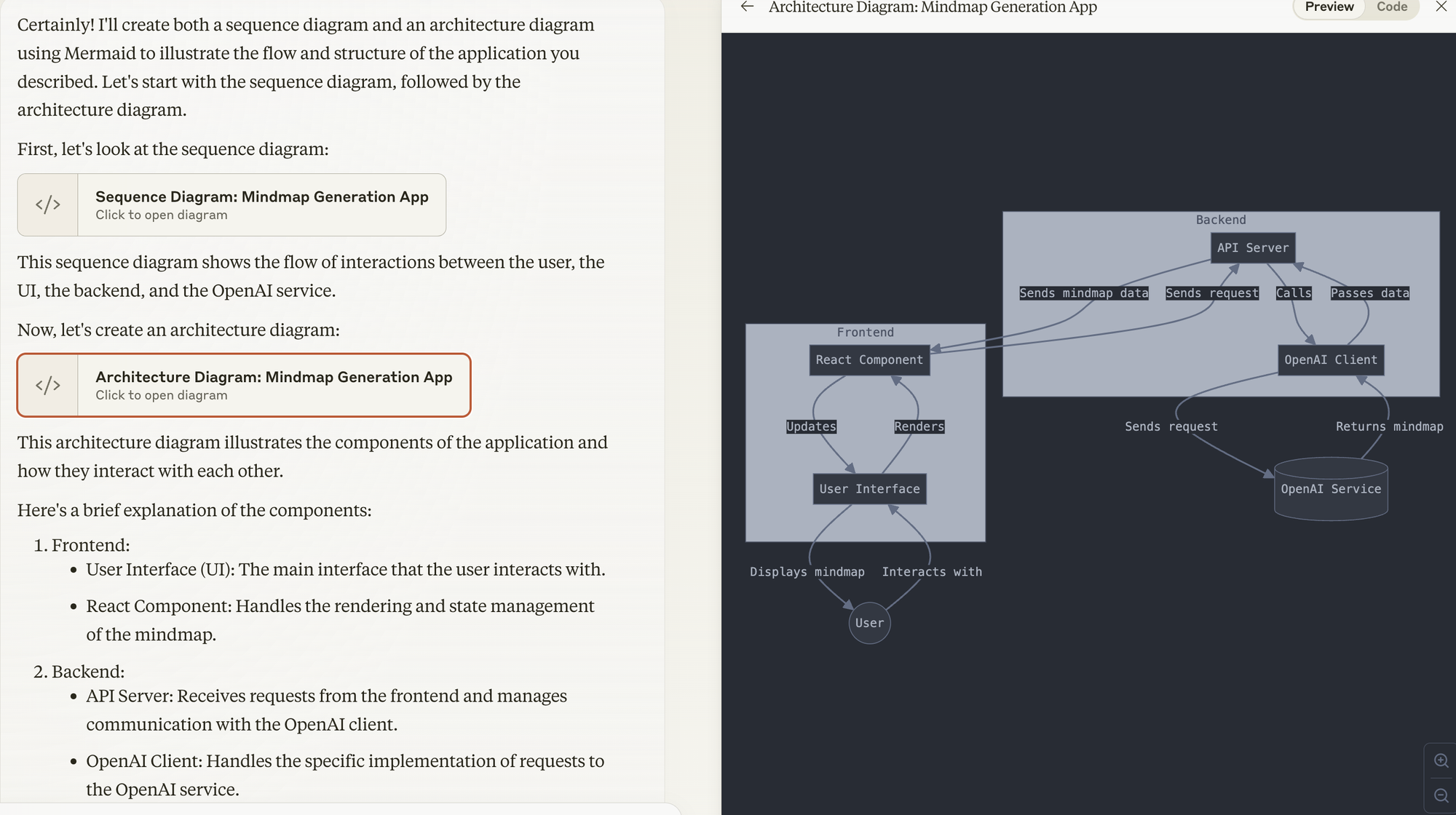
Task: Click the back arrow in artifact header
Action: click(x=747, y=7)
